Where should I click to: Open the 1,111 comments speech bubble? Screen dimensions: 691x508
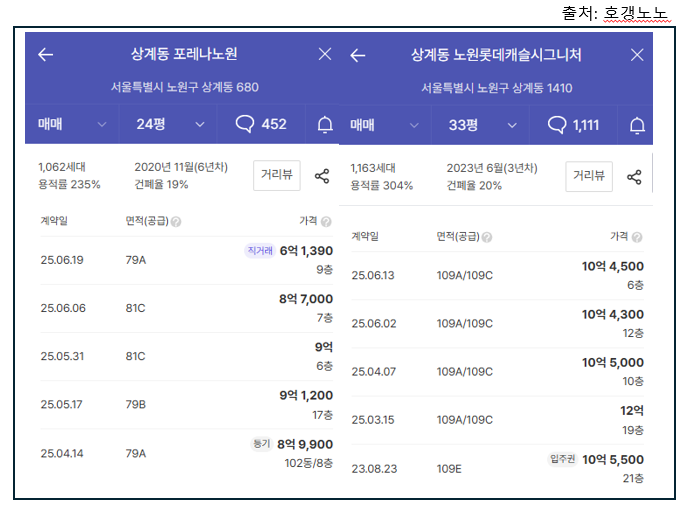click(x=573, y=125)
